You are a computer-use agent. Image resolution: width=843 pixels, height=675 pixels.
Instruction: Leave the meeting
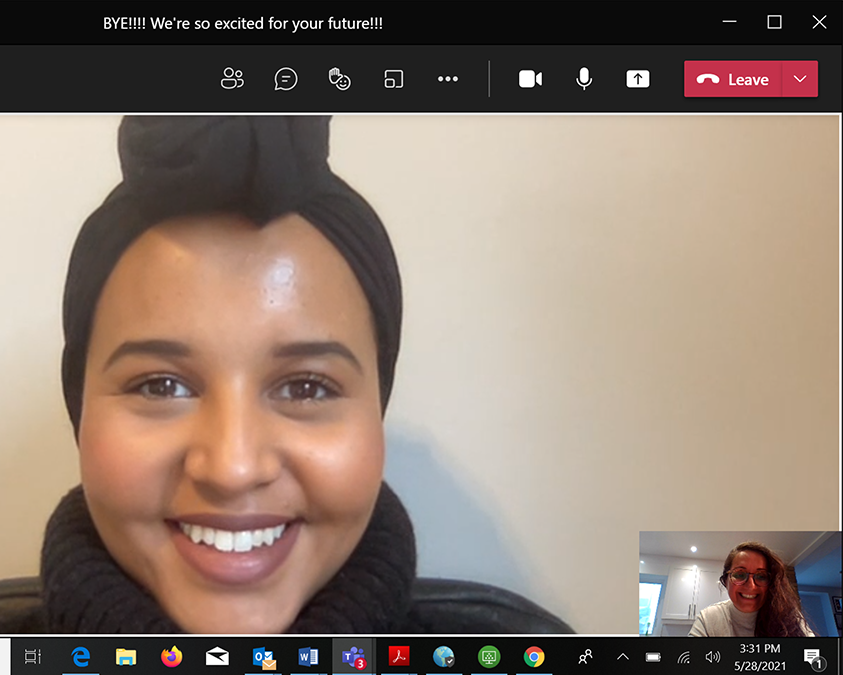(732, 79)
